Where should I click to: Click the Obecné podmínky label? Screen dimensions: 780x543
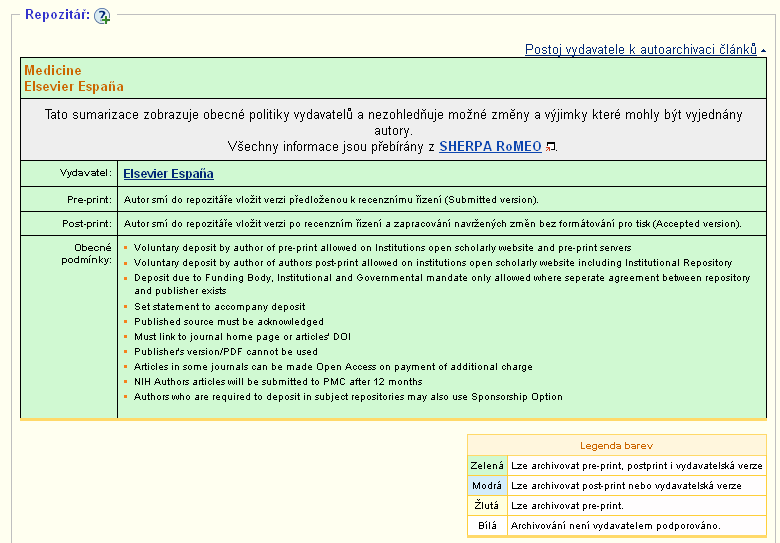[x=87, y=254]
